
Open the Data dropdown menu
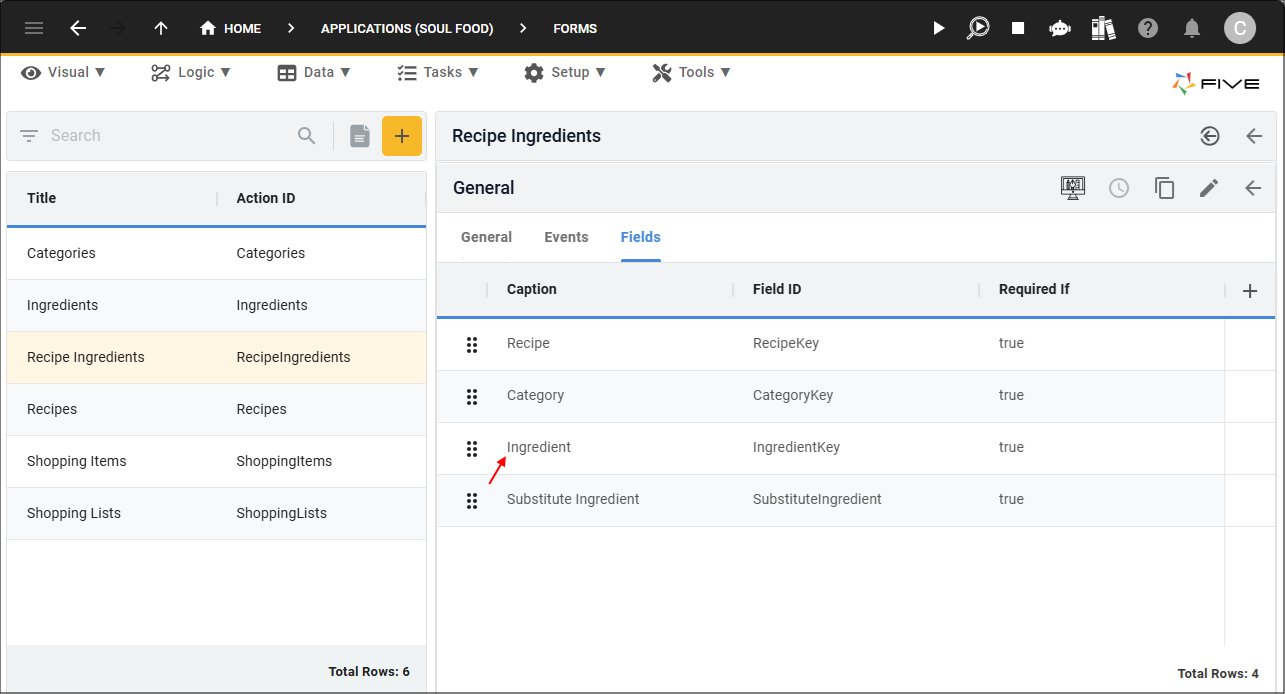click(314, 72)
